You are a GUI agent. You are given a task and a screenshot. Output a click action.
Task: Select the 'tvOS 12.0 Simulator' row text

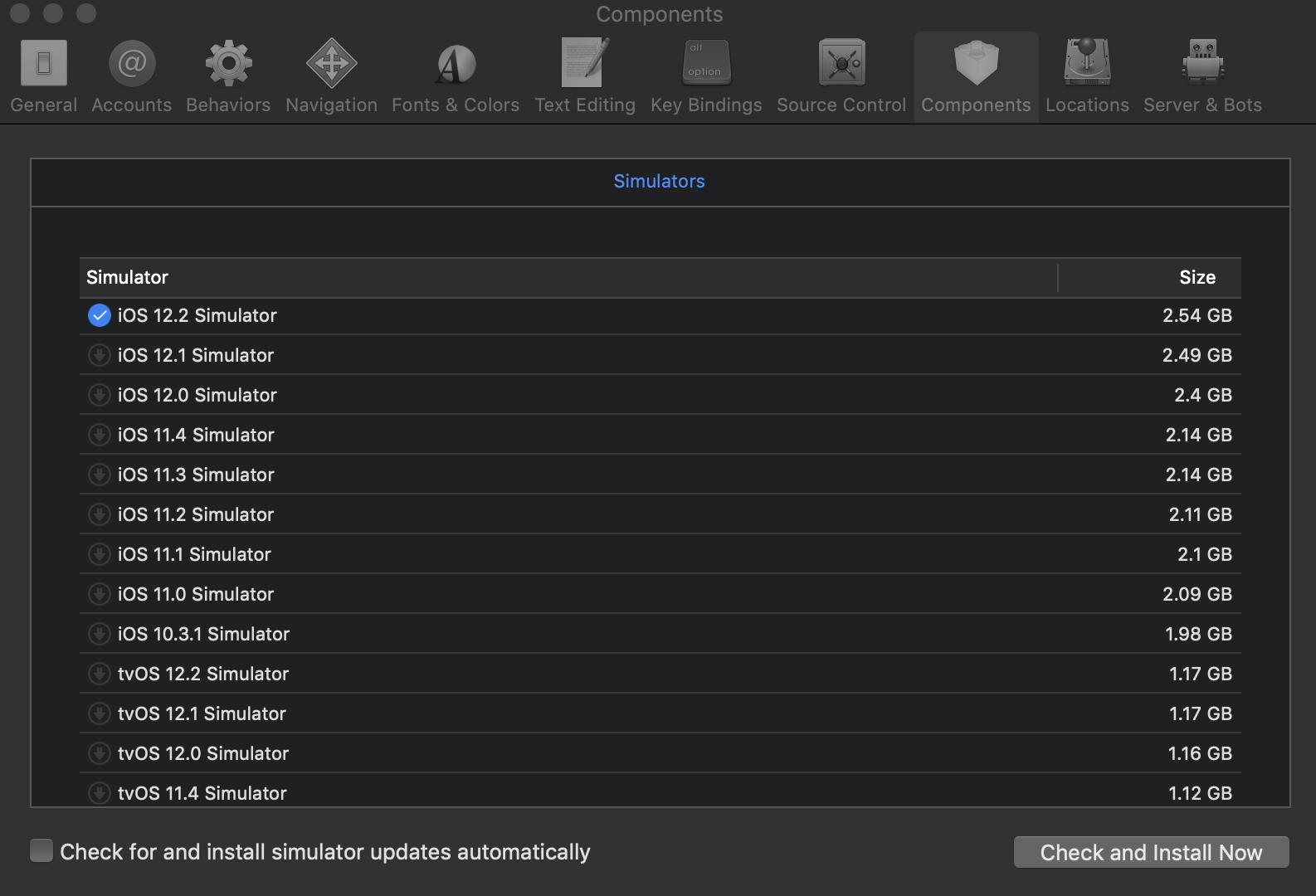(x=203, y=753)
